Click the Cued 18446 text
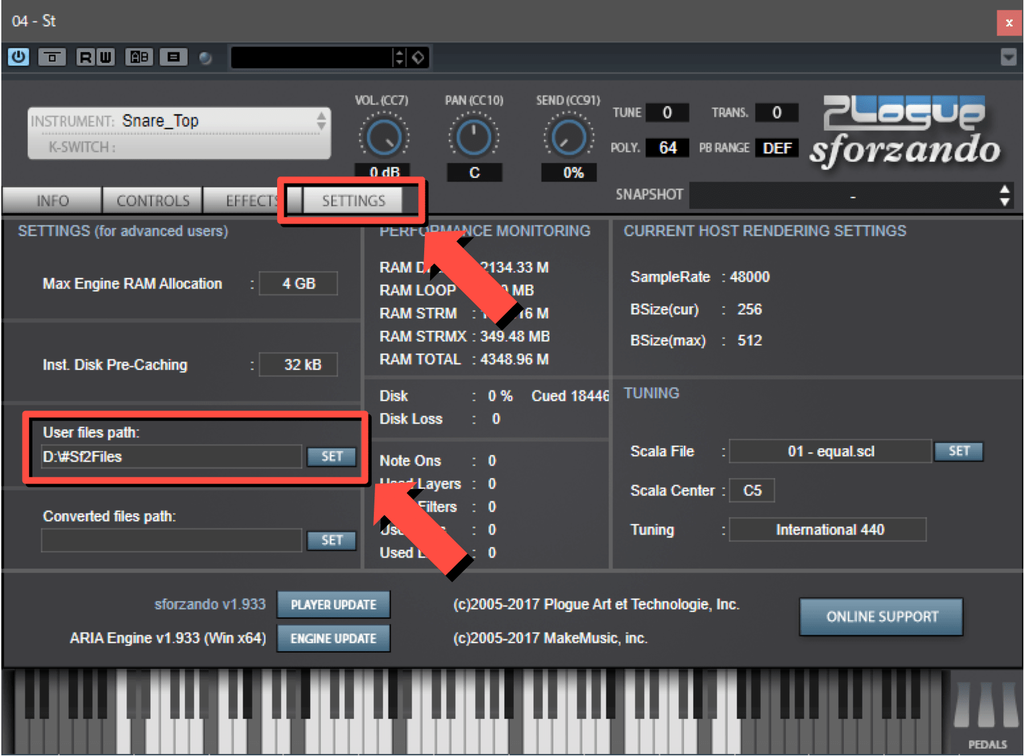The height and width of the screenshot is (756, 1024). 570,396
